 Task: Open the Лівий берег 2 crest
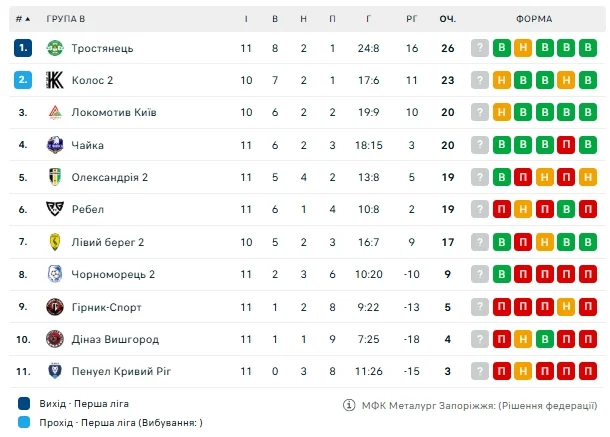[x=55, y=242]
